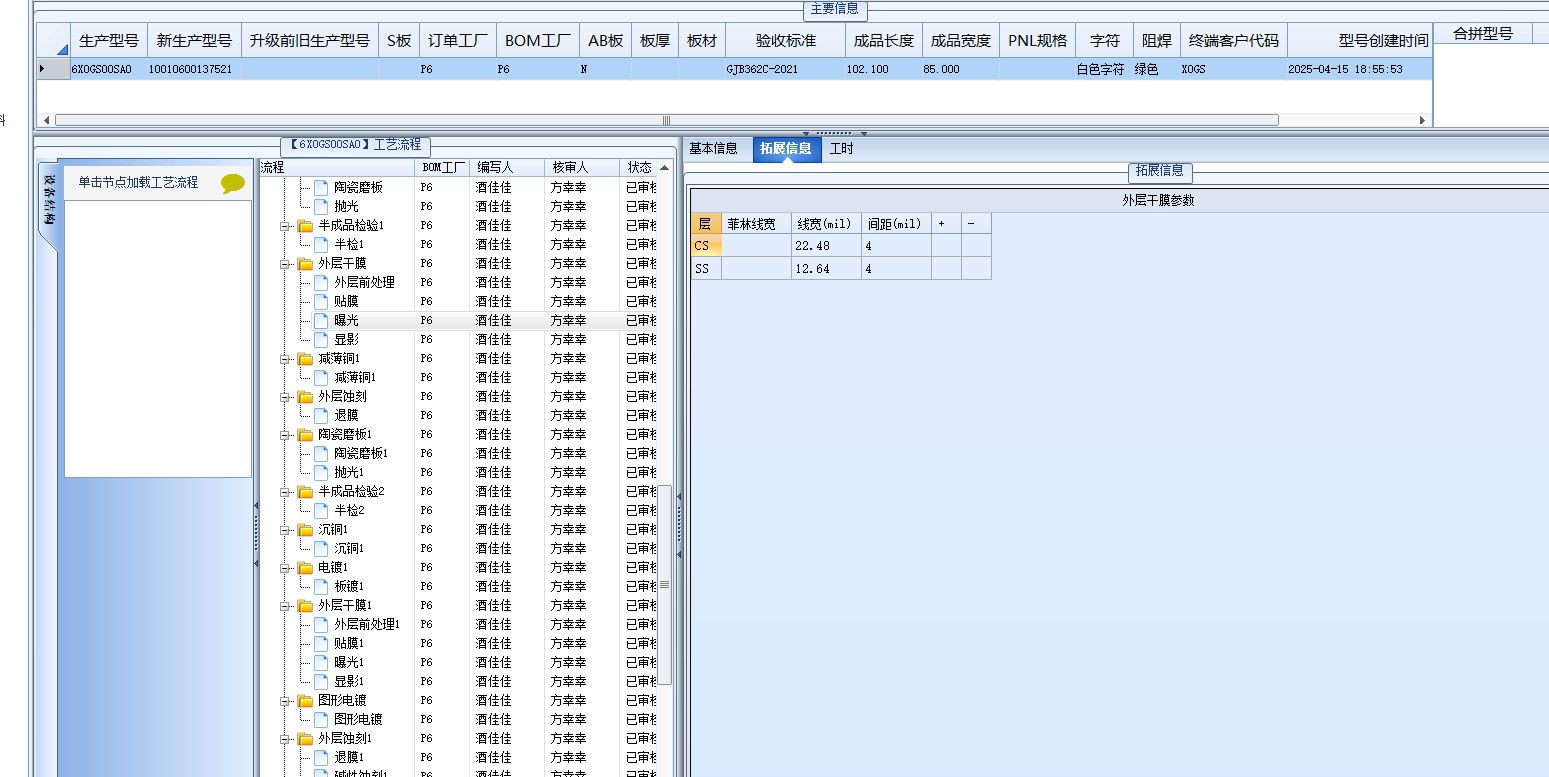Image resolution: width=1549 pixels, height=777 pixels.
Task: Click the grid corner triangle left of 生产型号
Action: click(62, 48)
